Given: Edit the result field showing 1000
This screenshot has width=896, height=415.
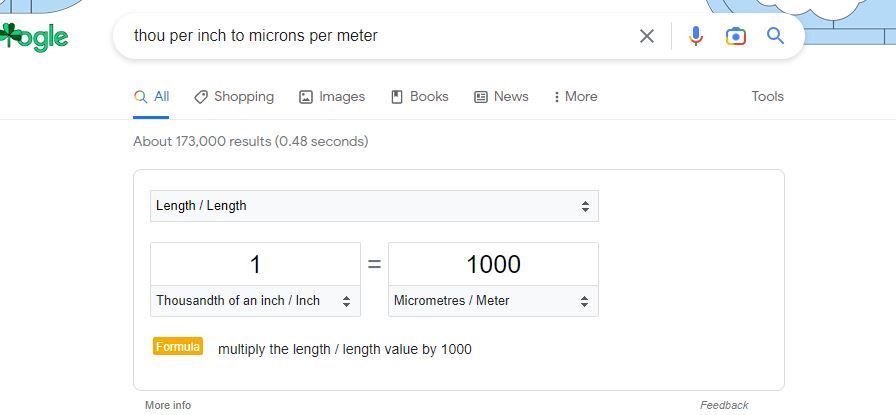Looking at the screenshot, I should [493, 264].
